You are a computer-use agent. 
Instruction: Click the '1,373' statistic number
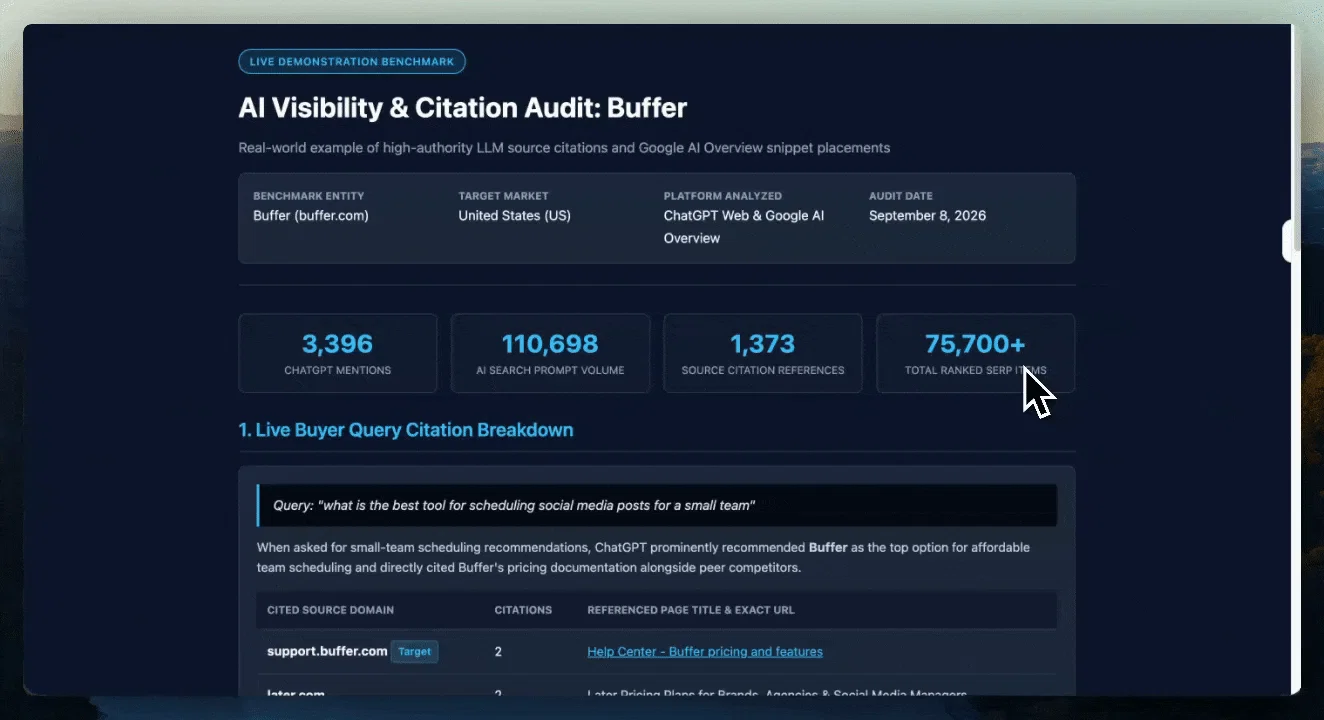pyautogui.click(x=763, y=344)
